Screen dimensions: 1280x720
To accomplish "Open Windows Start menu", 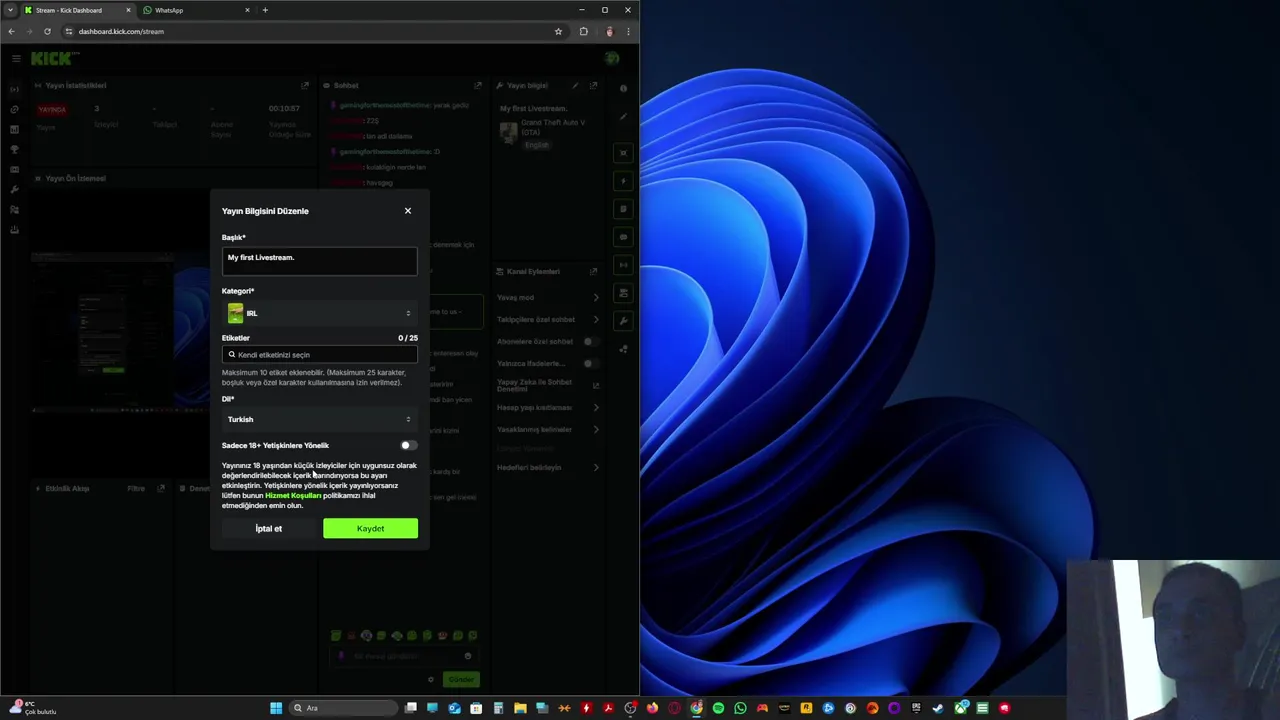I will point(276,708).
